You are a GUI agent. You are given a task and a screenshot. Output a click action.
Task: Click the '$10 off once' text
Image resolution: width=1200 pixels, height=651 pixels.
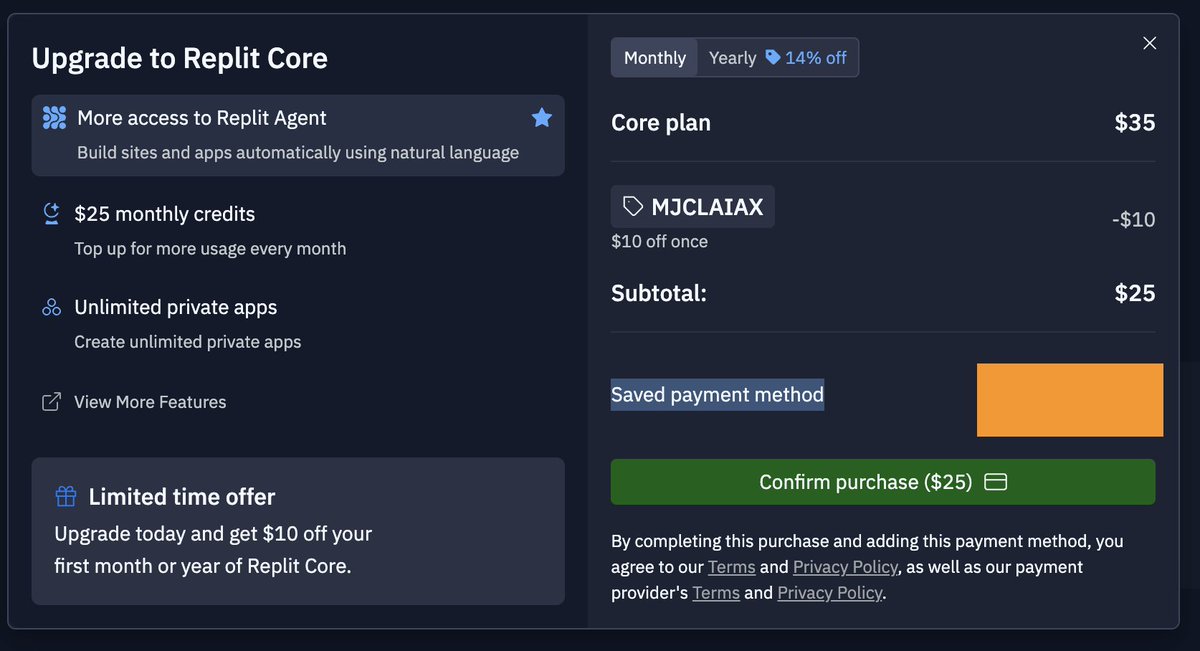click(x=660, y=242)
